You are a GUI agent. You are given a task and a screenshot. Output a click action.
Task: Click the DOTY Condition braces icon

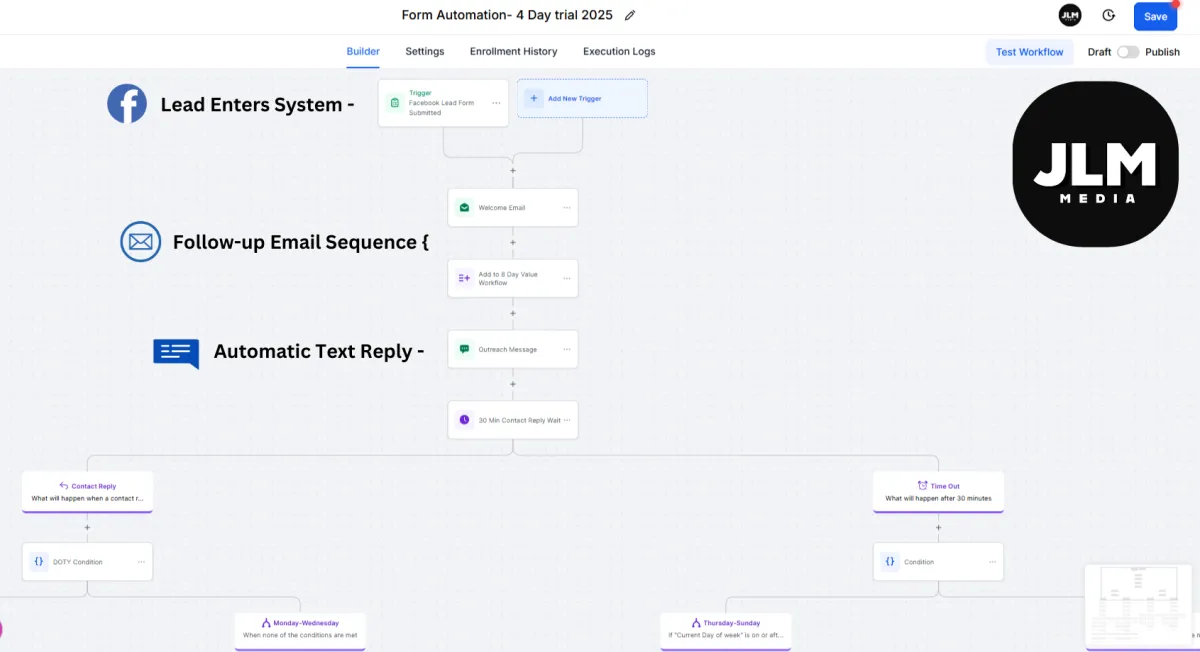point(39,562)
